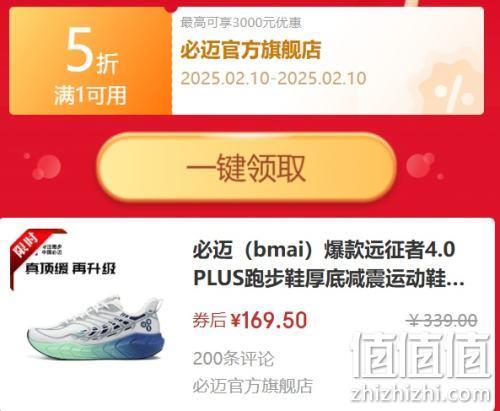
Task: Click the 值值值 watermark logo
Action: (x=421, y=356)
